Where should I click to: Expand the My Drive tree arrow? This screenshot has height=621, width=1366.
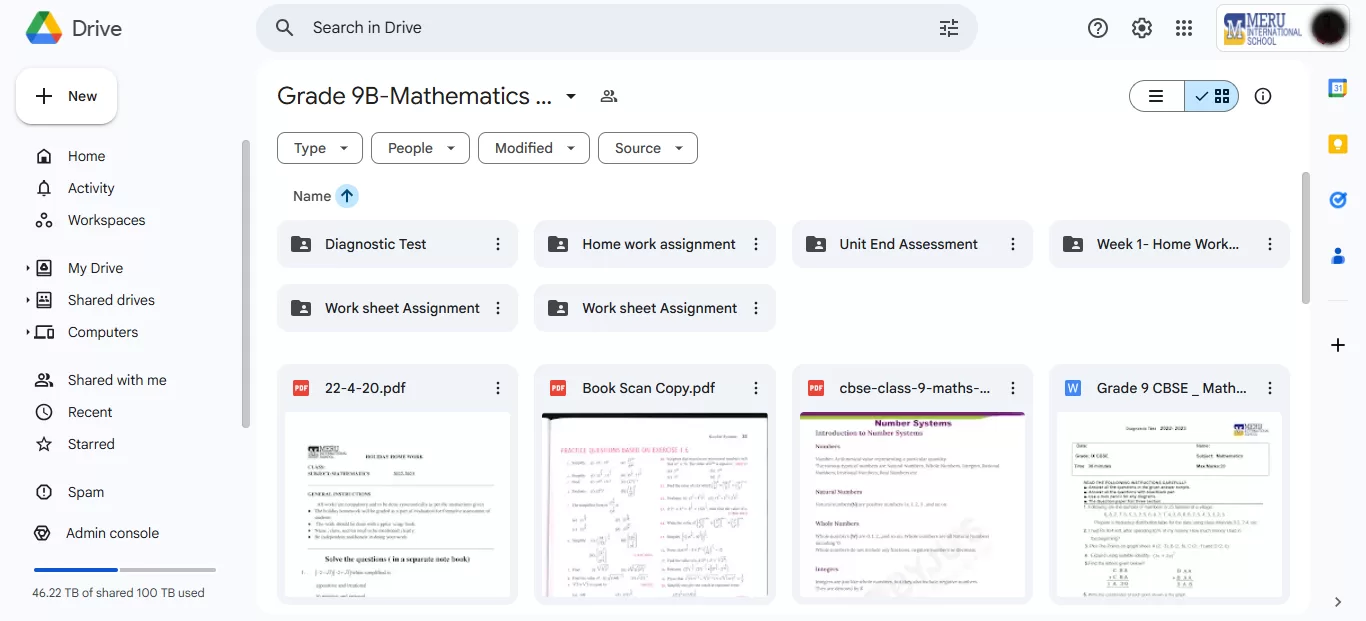(x=28, y=268)
